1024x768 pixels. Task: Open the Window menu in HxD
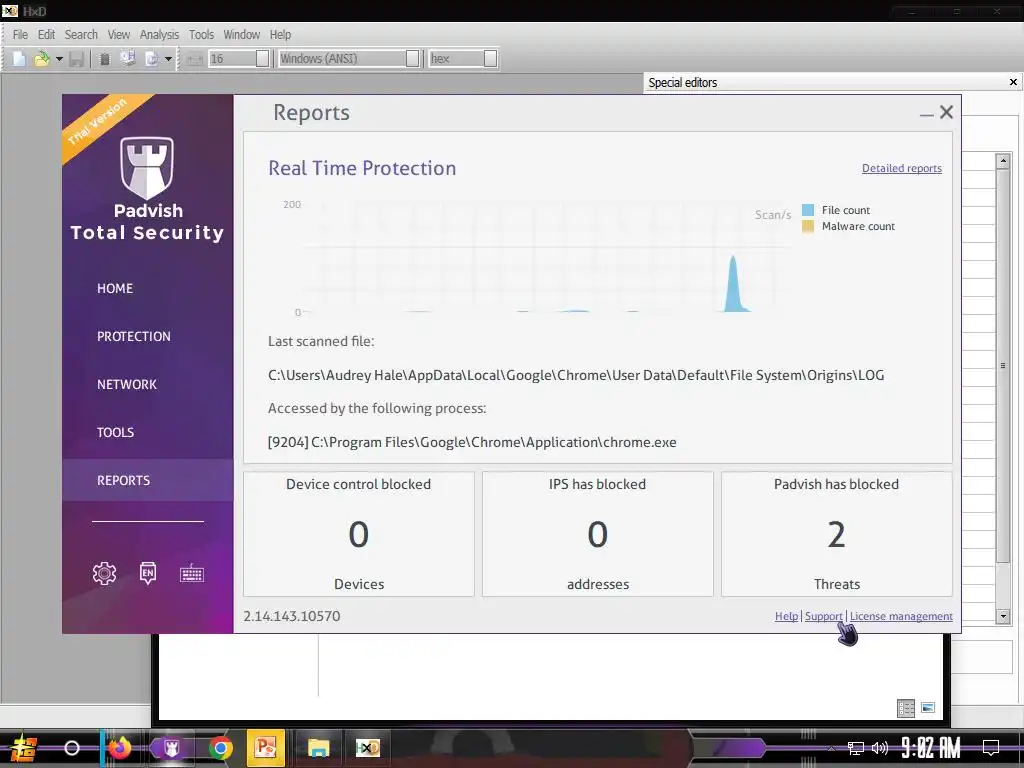click(x=242, y=35)
